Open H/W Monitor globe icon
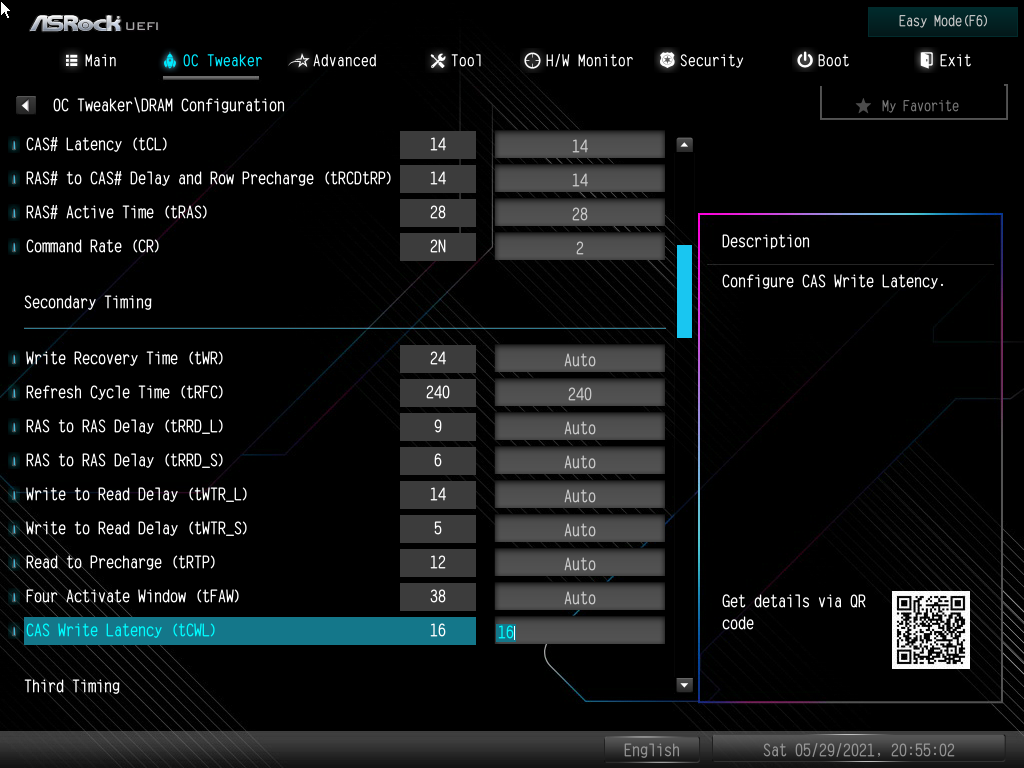The width and height of the screenshot is (1024, 768). 533,60
